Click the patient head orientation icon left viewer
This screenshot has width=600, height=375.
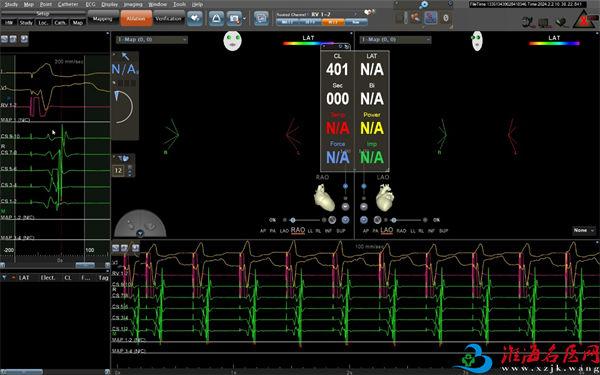[x=233, y=41]
